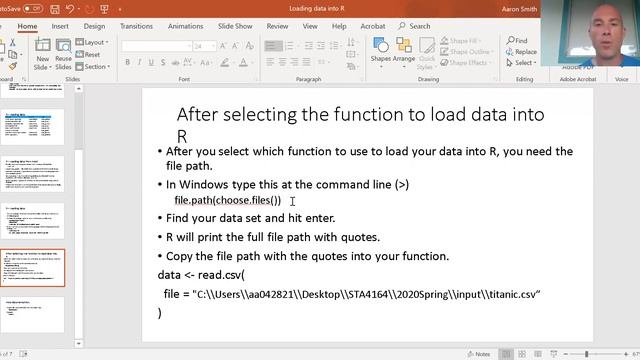Open the Section dropdown
The height and width of the screenshot is (360, 640).
93,66
